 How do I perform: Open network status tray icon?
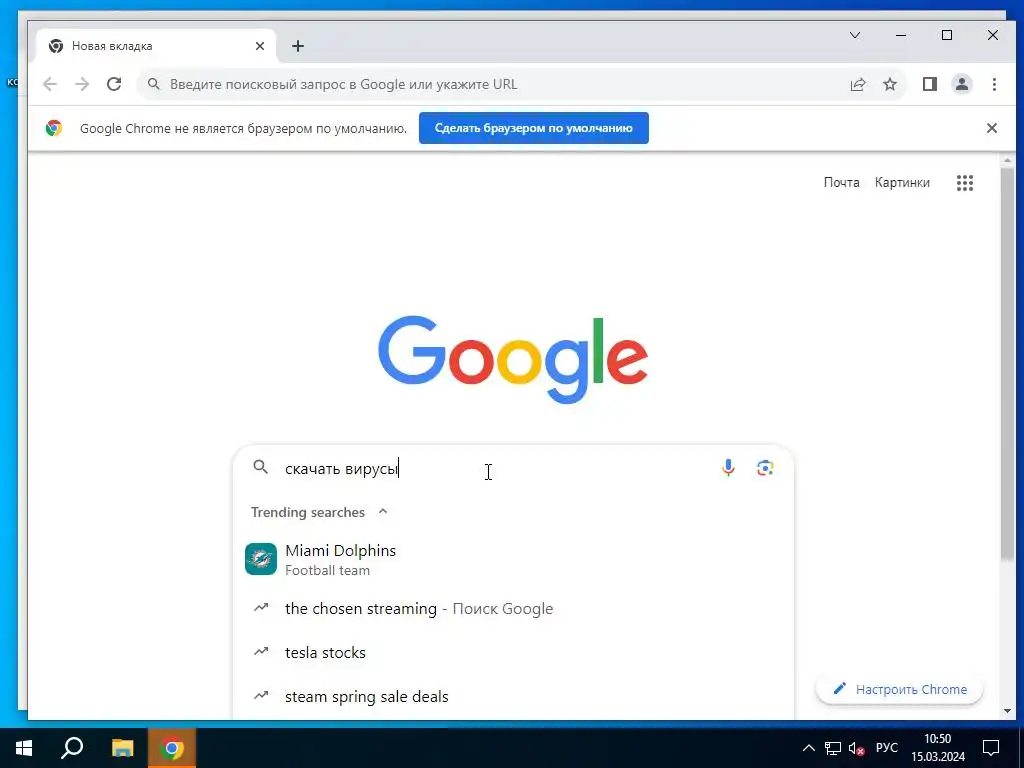[x=833, y=748]
